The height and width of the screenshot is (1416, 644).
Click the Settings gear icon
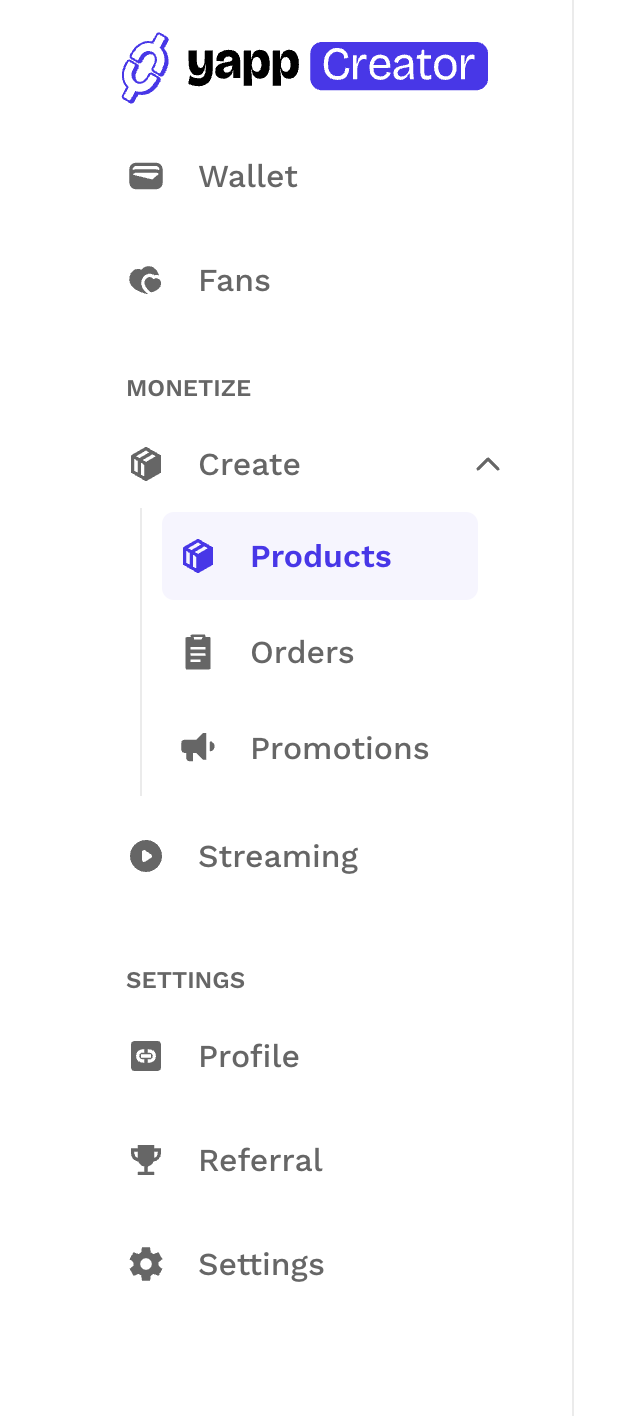coord(146,1265)
